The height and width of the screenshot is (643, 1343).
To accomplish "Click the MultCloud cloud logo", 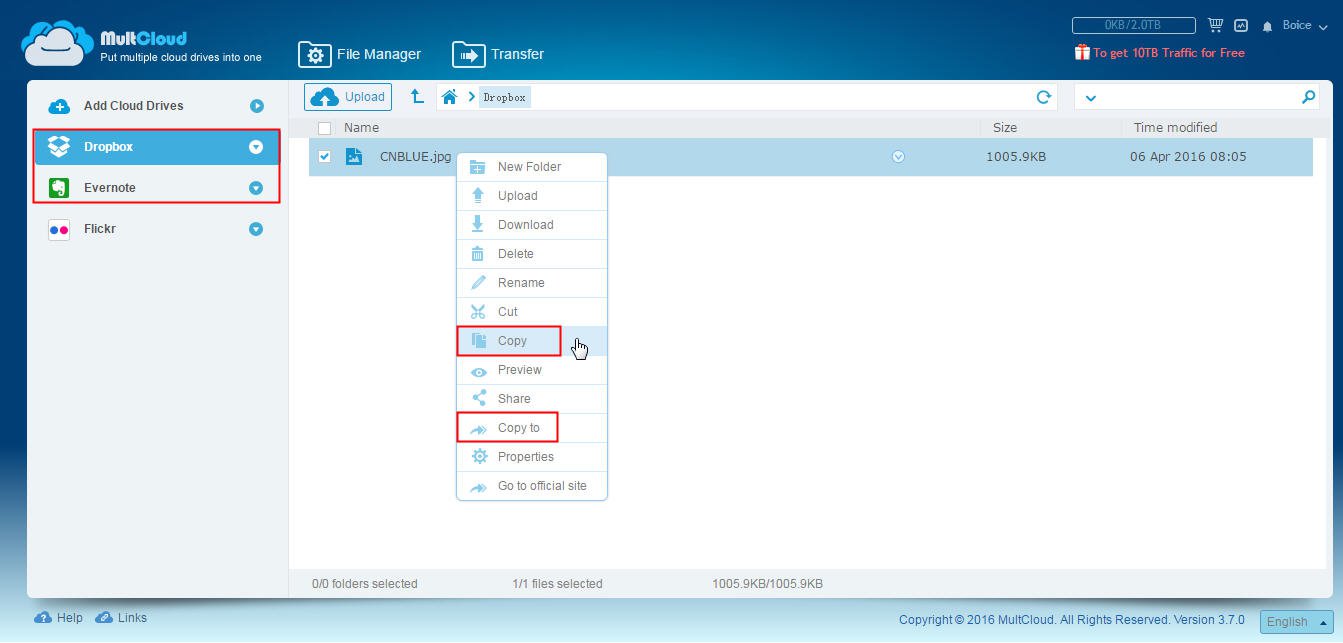I will click(56, 43).
